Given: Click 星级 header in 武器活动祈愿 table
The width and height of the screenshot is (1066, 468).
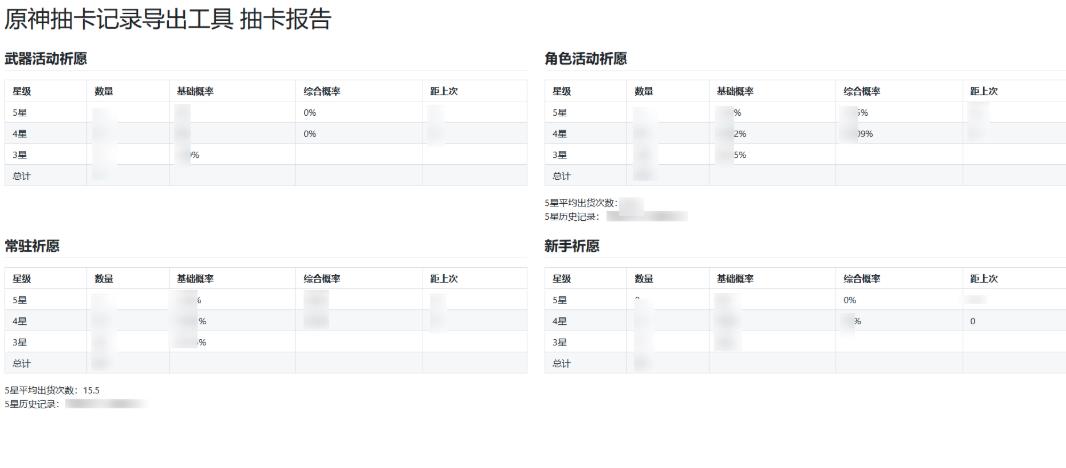Looking at the screenshot, I should [x=22, y=91].
